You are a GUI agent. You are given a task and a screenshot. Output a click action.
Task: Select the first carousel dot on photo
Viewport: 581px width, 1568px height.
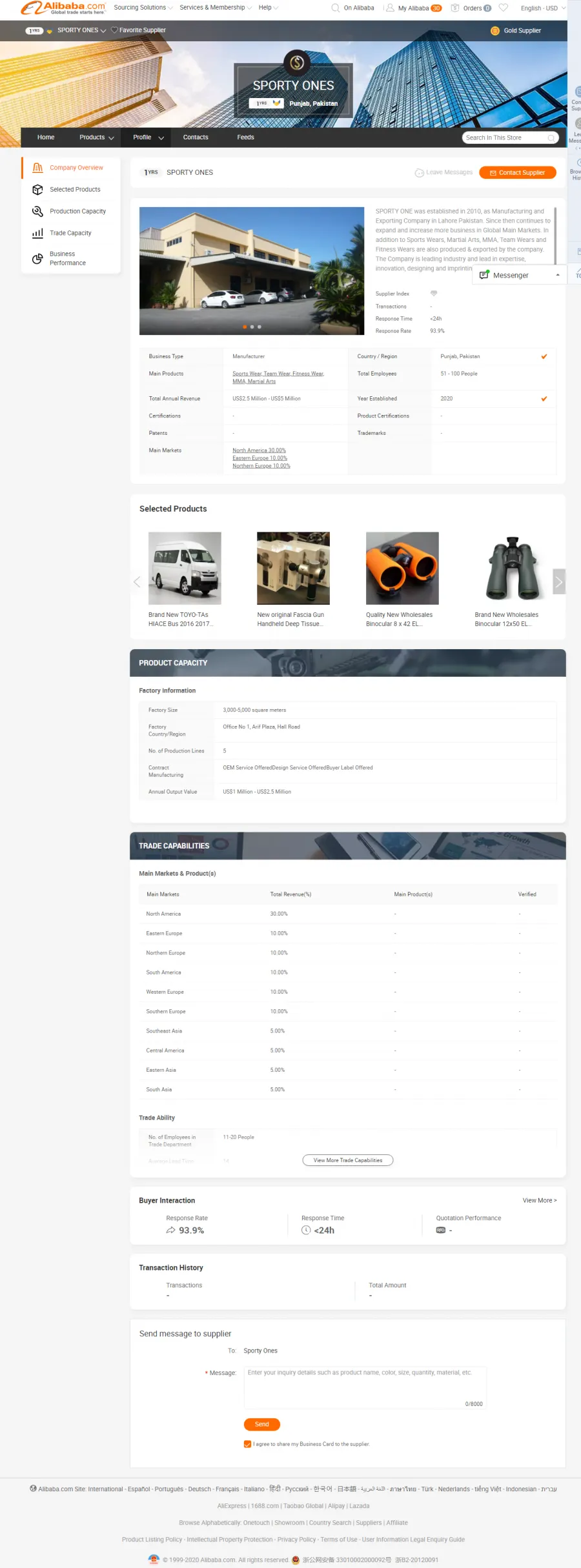244,327
